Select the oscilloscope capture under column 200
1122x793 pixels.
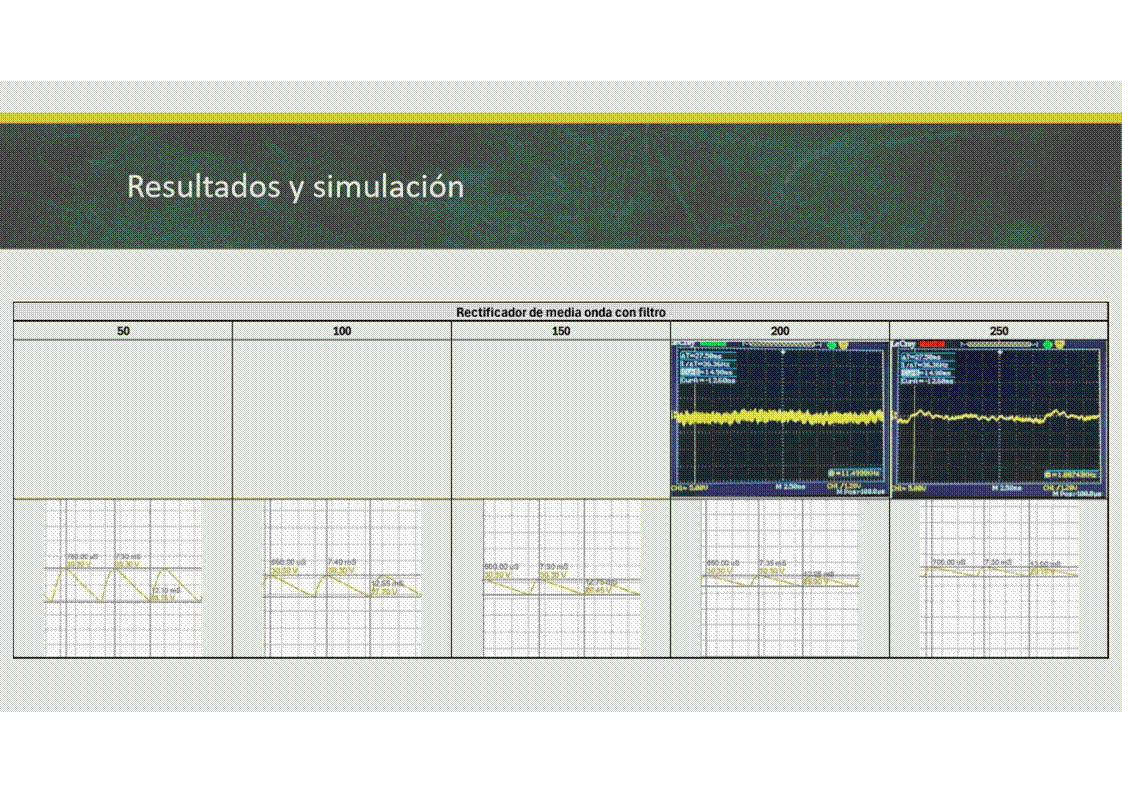pos(780,419)
